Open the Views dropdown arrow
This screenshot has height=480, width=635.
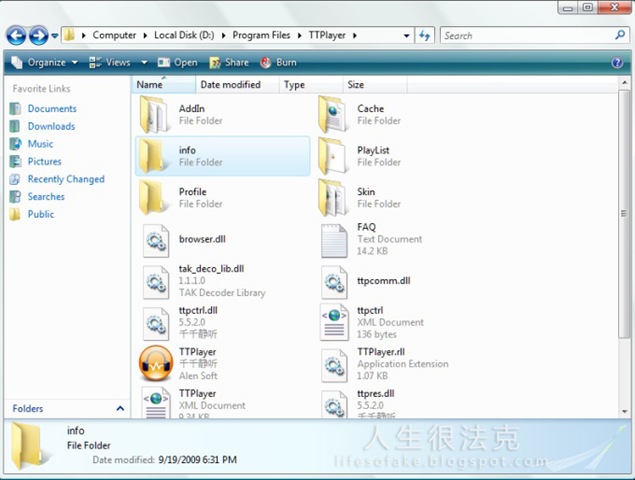click(144, 63)
